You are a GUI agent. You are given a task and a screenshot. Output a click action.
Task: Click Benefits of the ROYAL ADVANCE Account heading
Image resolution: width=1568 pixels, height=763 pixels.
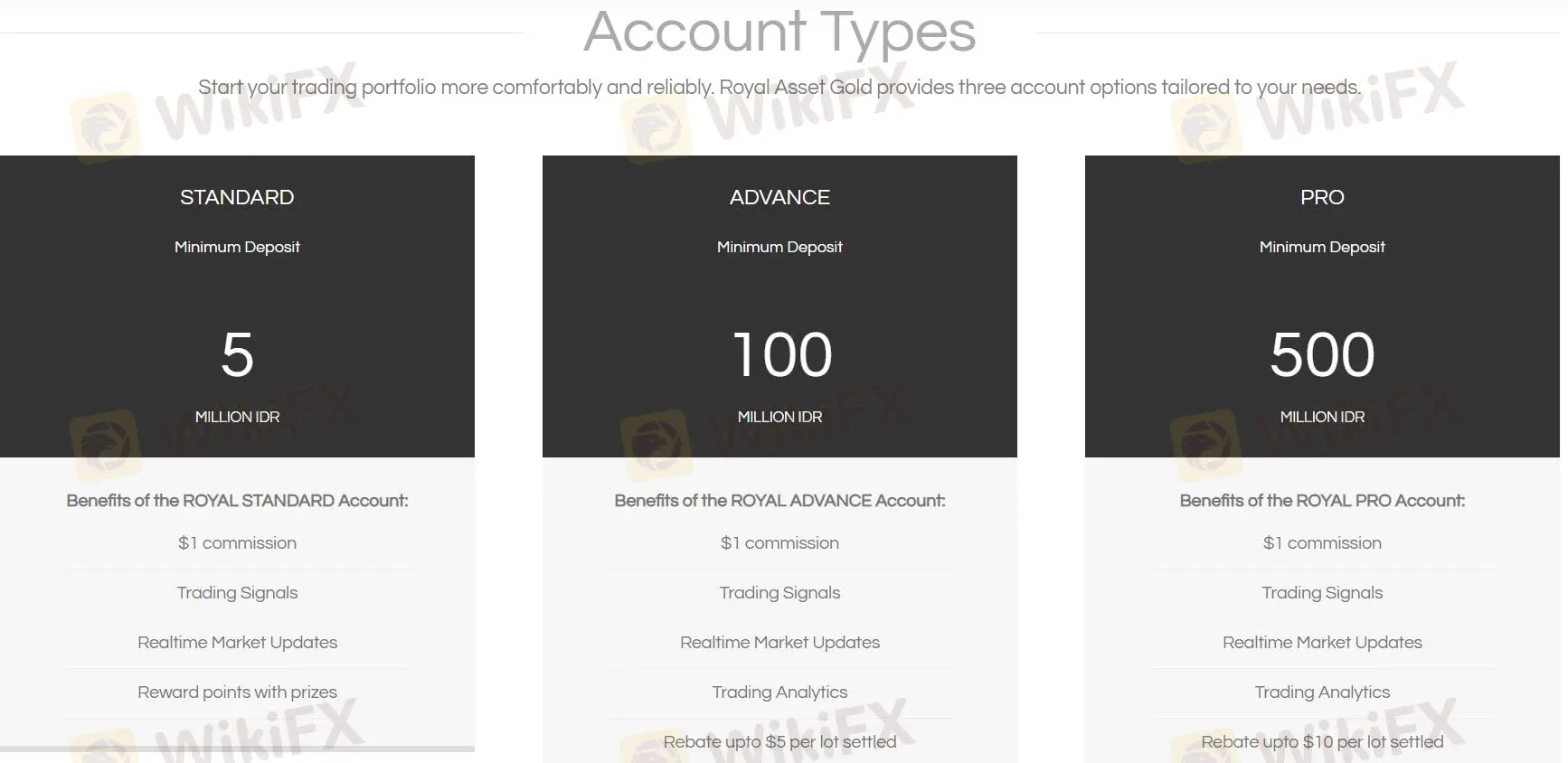(x=779, y=501)
